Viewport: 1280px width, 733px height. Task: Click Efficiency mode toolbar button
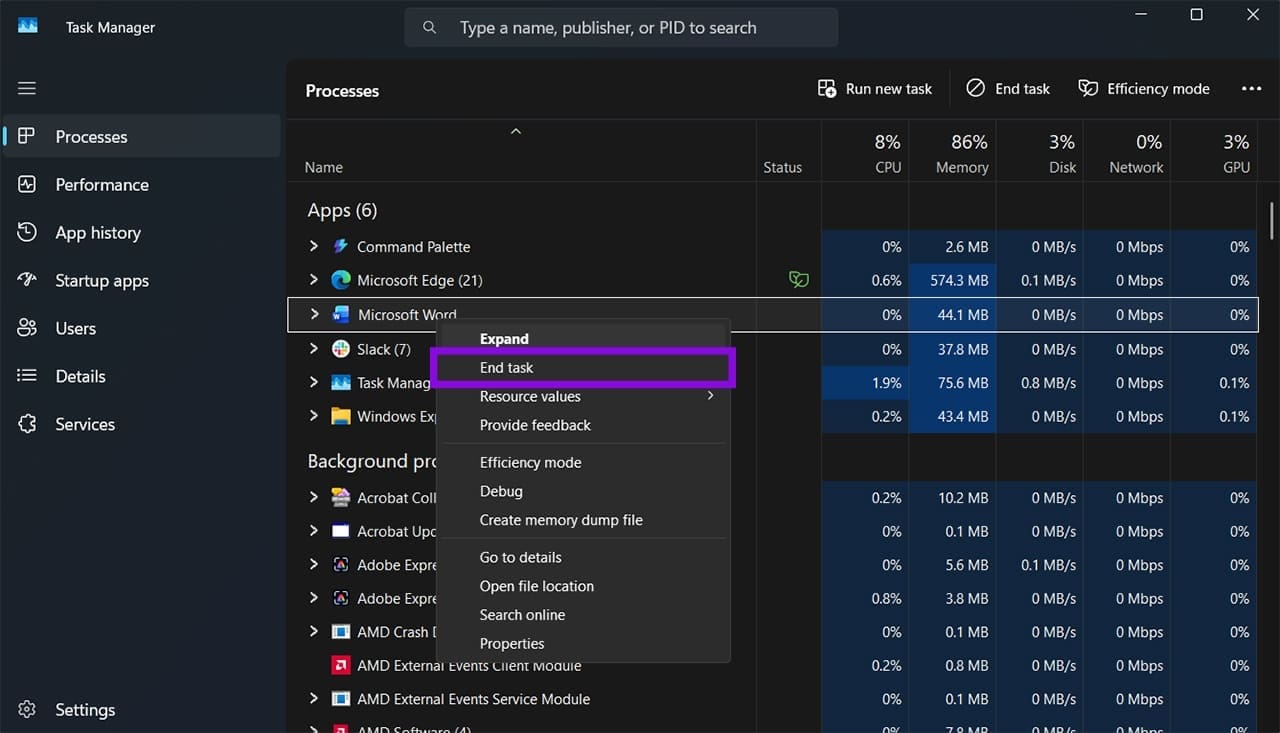(1144, 89)
